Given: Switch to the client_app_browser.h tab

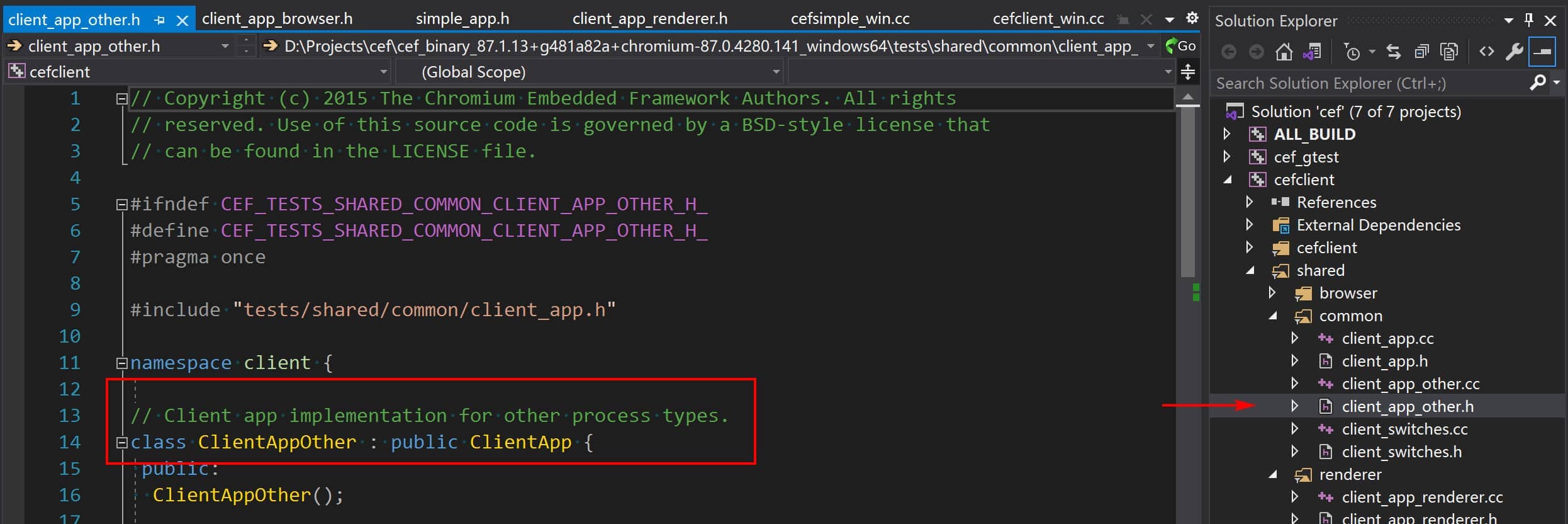Looking at the screenshot, I should (x=277, y=19).
